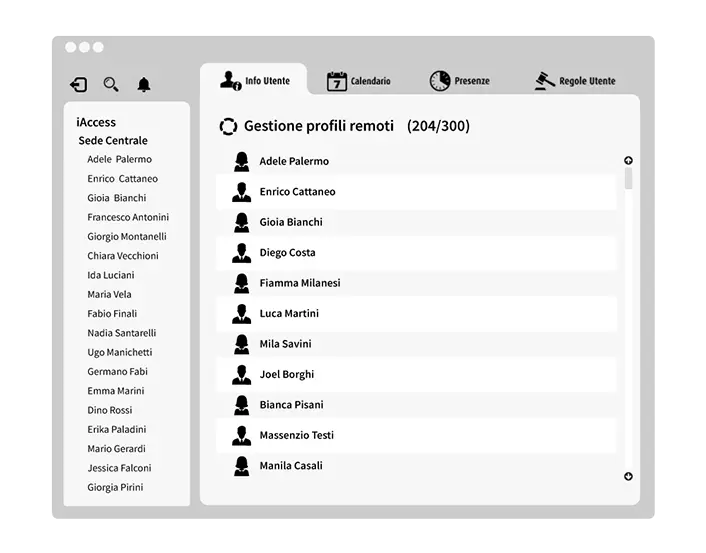706x553 pixels.
Task: Click Bianca Pisani's avatar icon
Action: (x=242, y=405)
